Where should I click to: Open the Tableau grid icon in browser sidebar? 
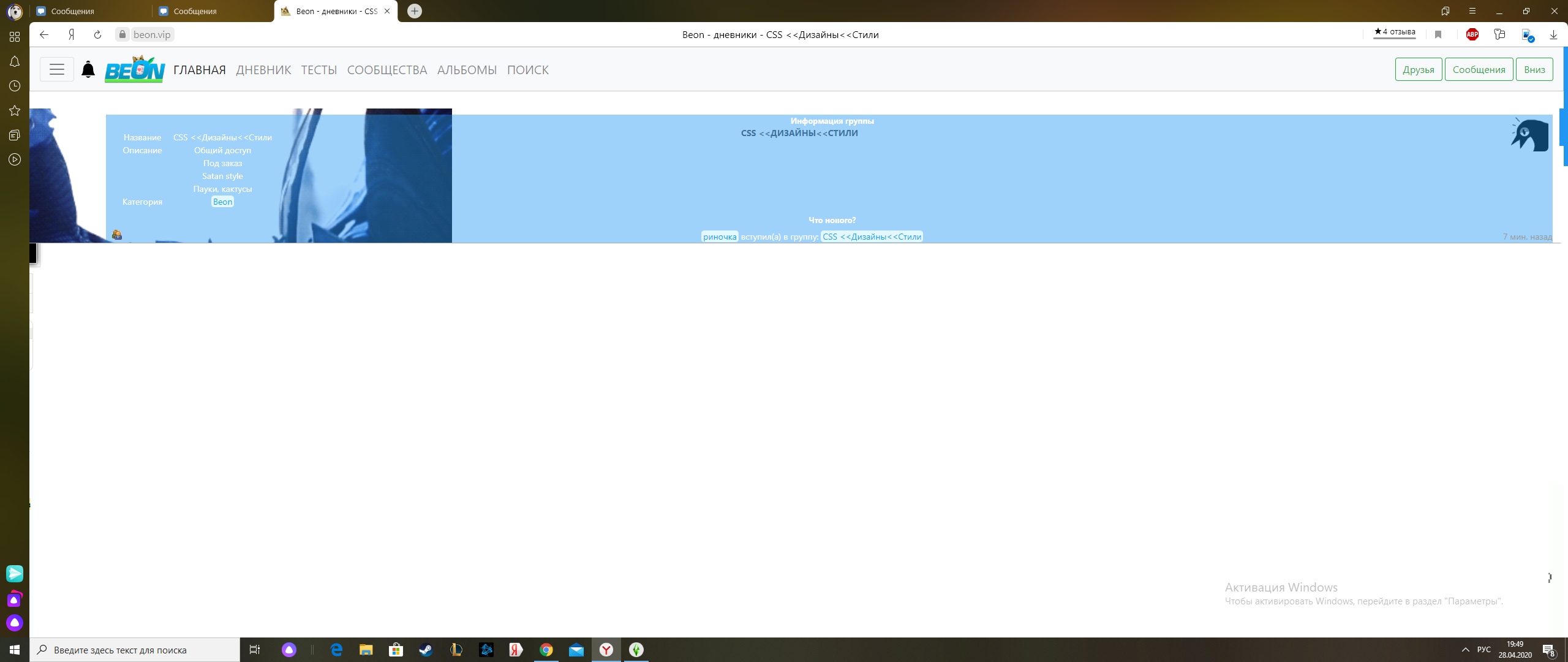coord(15,37)
